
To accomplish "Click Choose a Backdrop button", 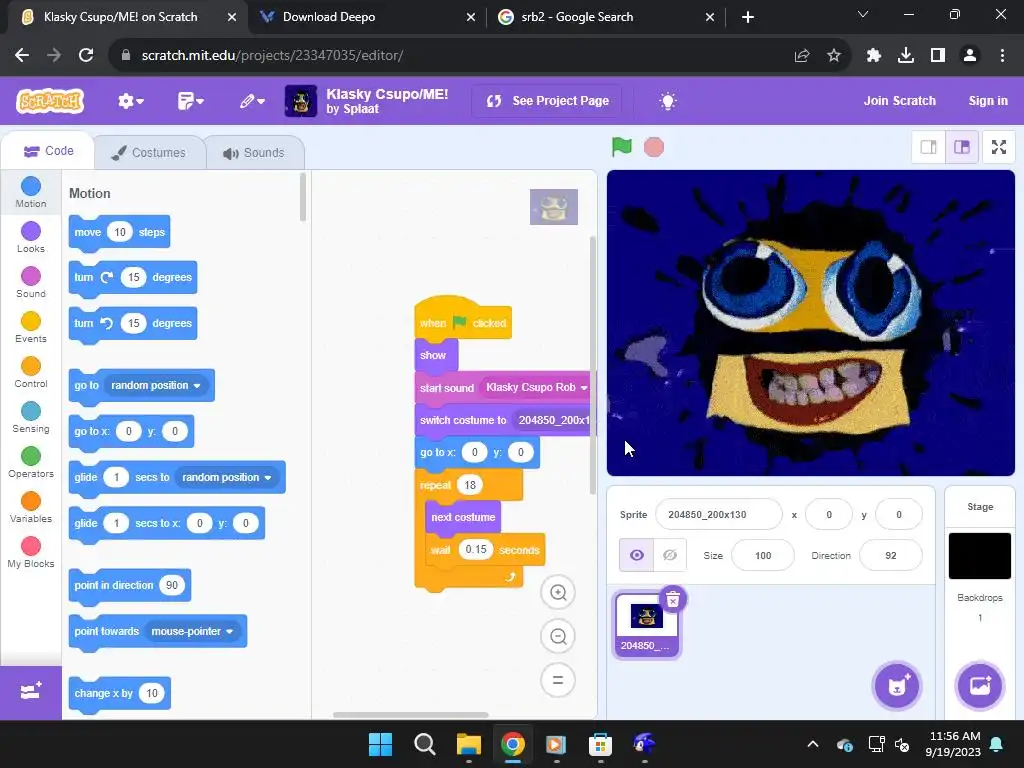I will click(980, 686).
